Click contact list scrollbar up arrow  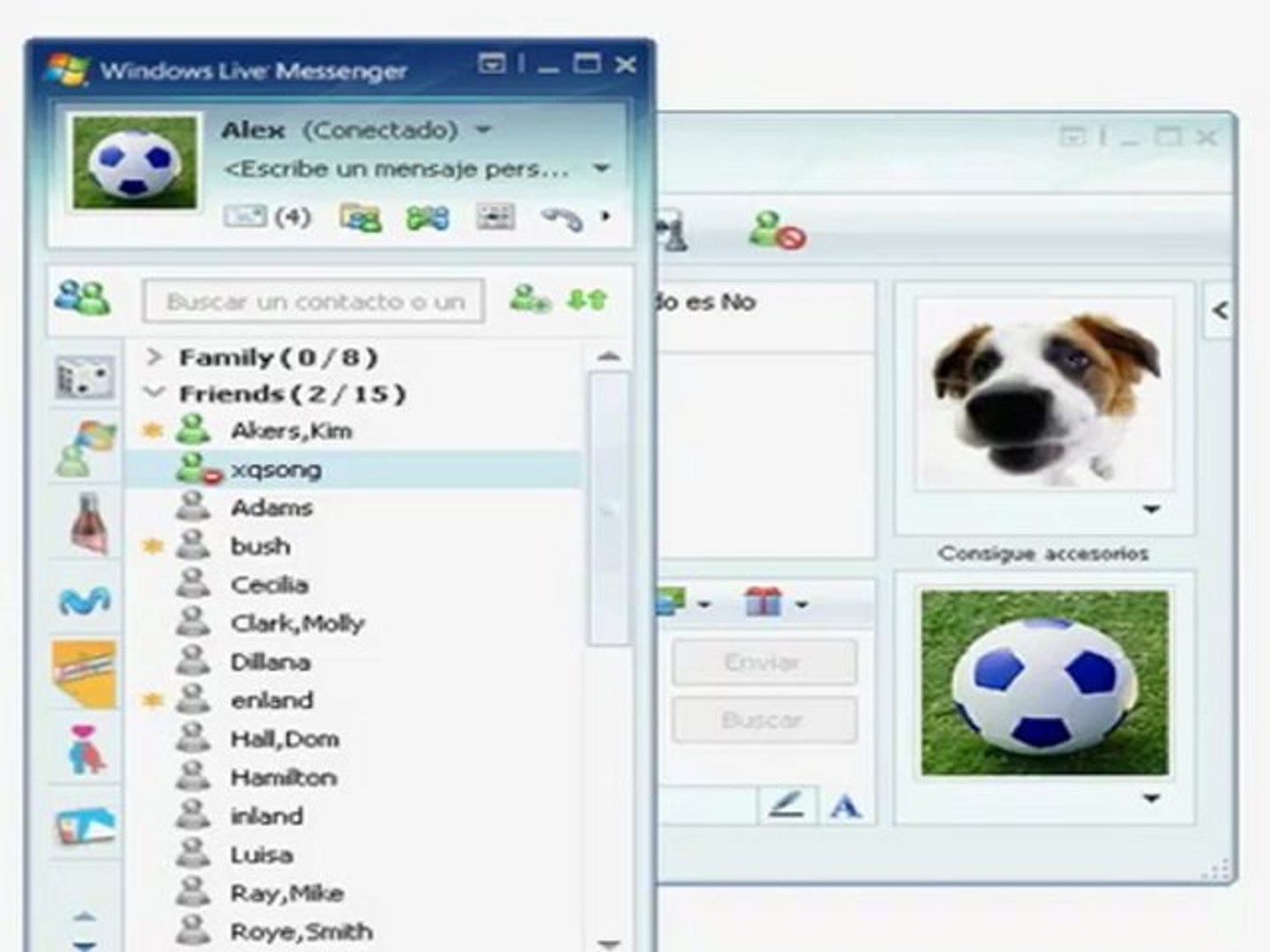609,357
